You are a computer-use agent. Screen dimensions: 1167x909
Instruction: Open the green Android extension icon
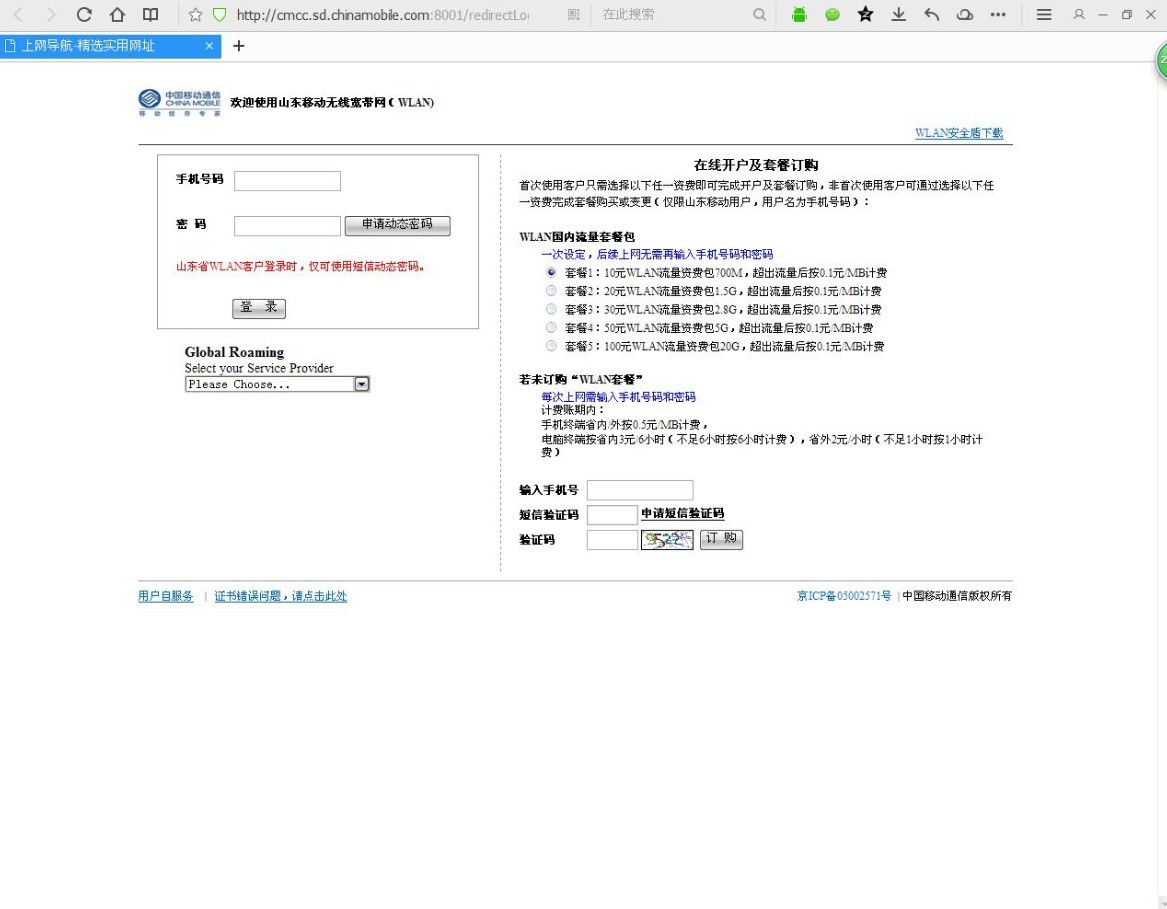[799, 15]
